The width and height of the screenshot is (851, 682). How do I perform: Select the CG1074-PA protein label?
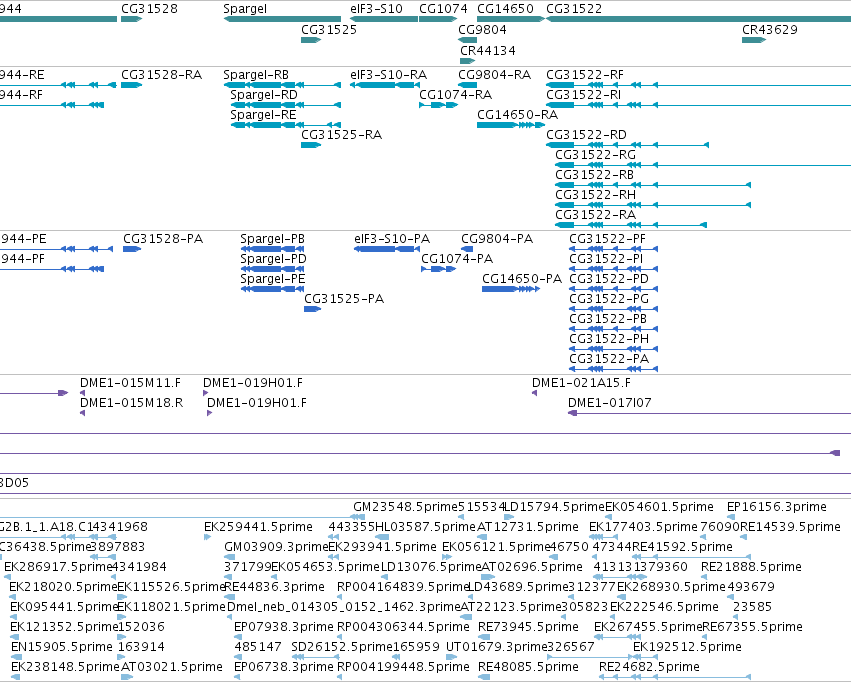pyautogui.click(x=457, y=259)
